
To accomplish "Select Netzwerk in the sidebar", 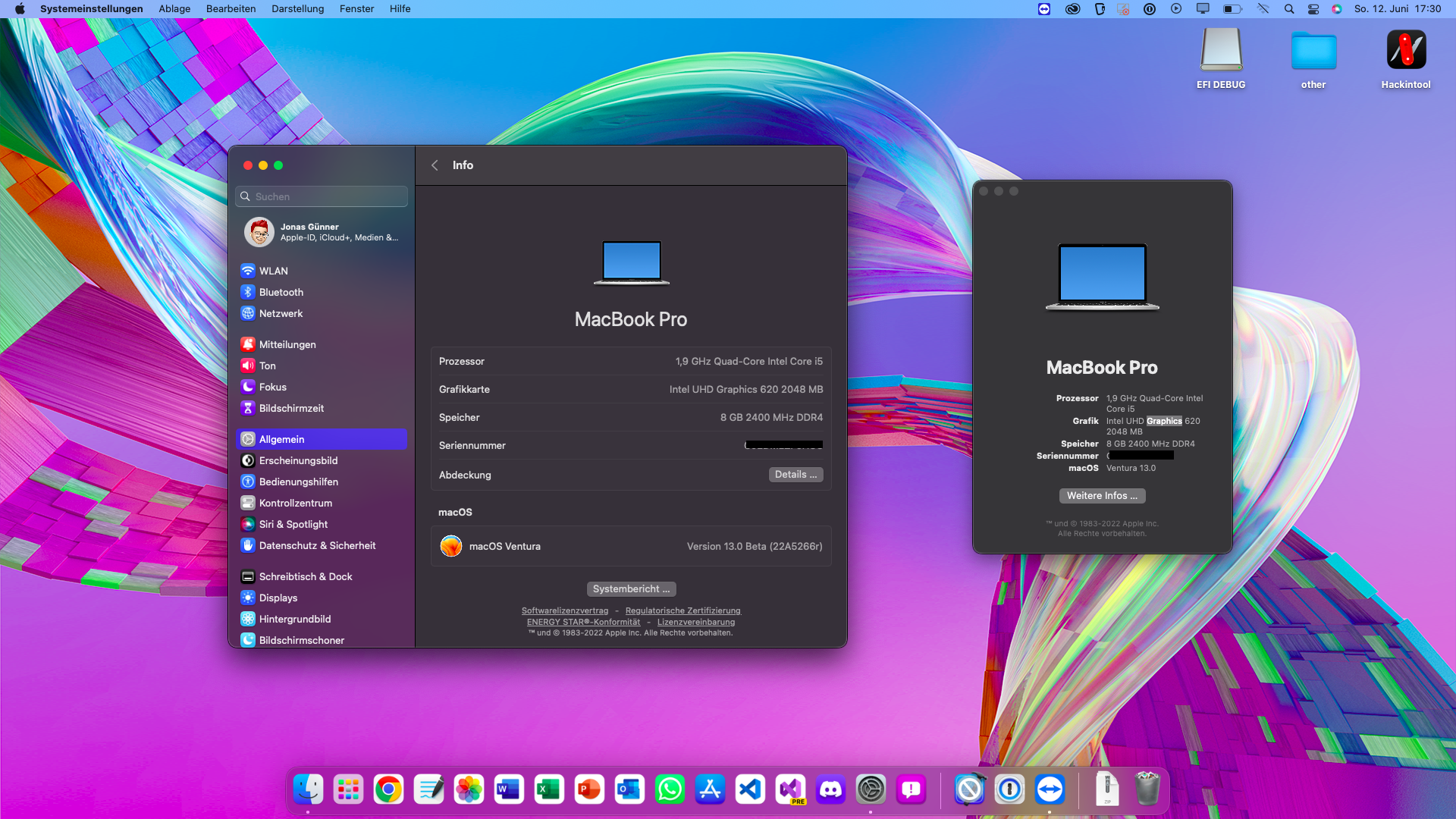I will tap(322, 313).
